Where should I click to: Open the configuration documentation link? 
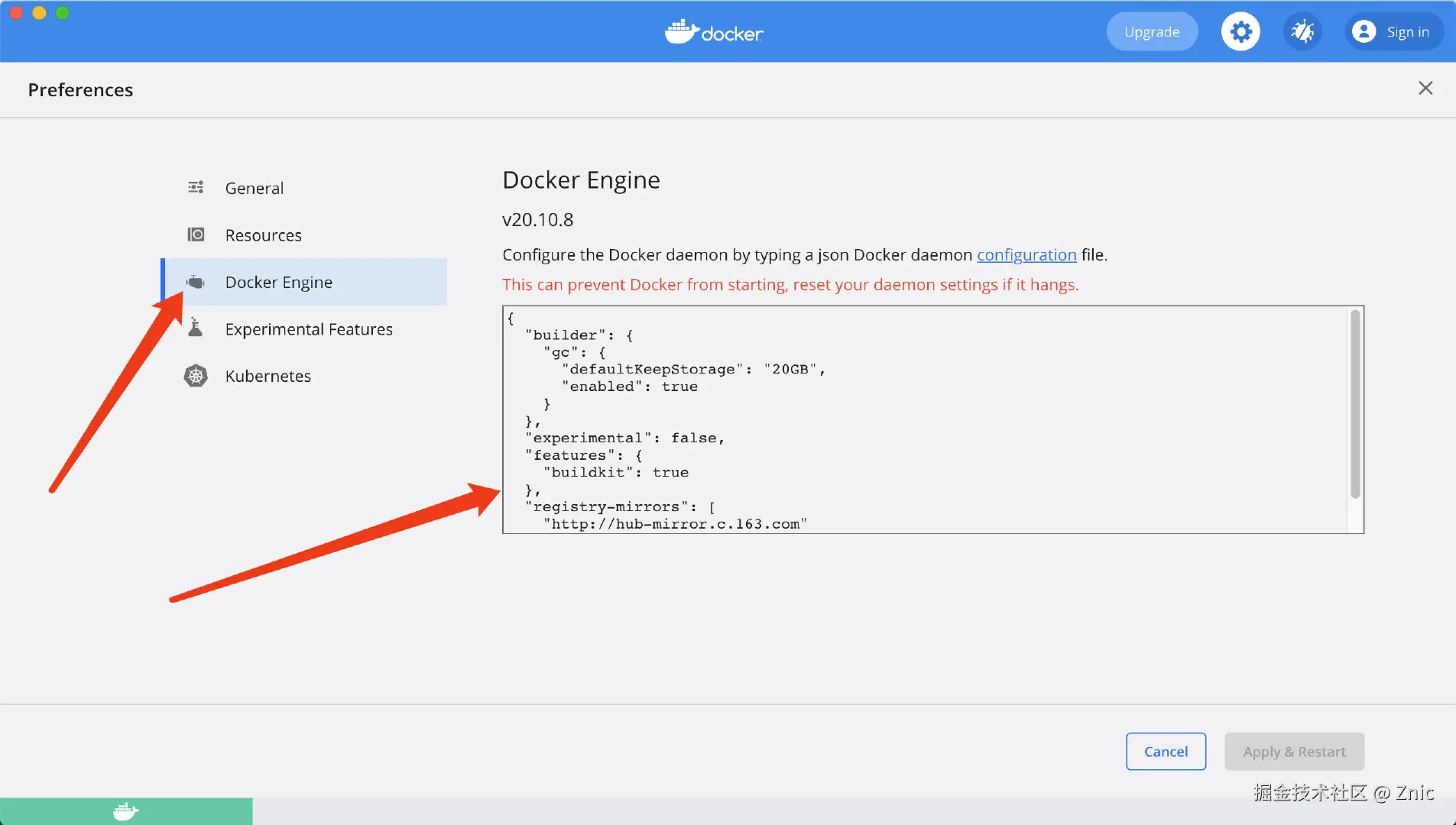[1026, 254]
